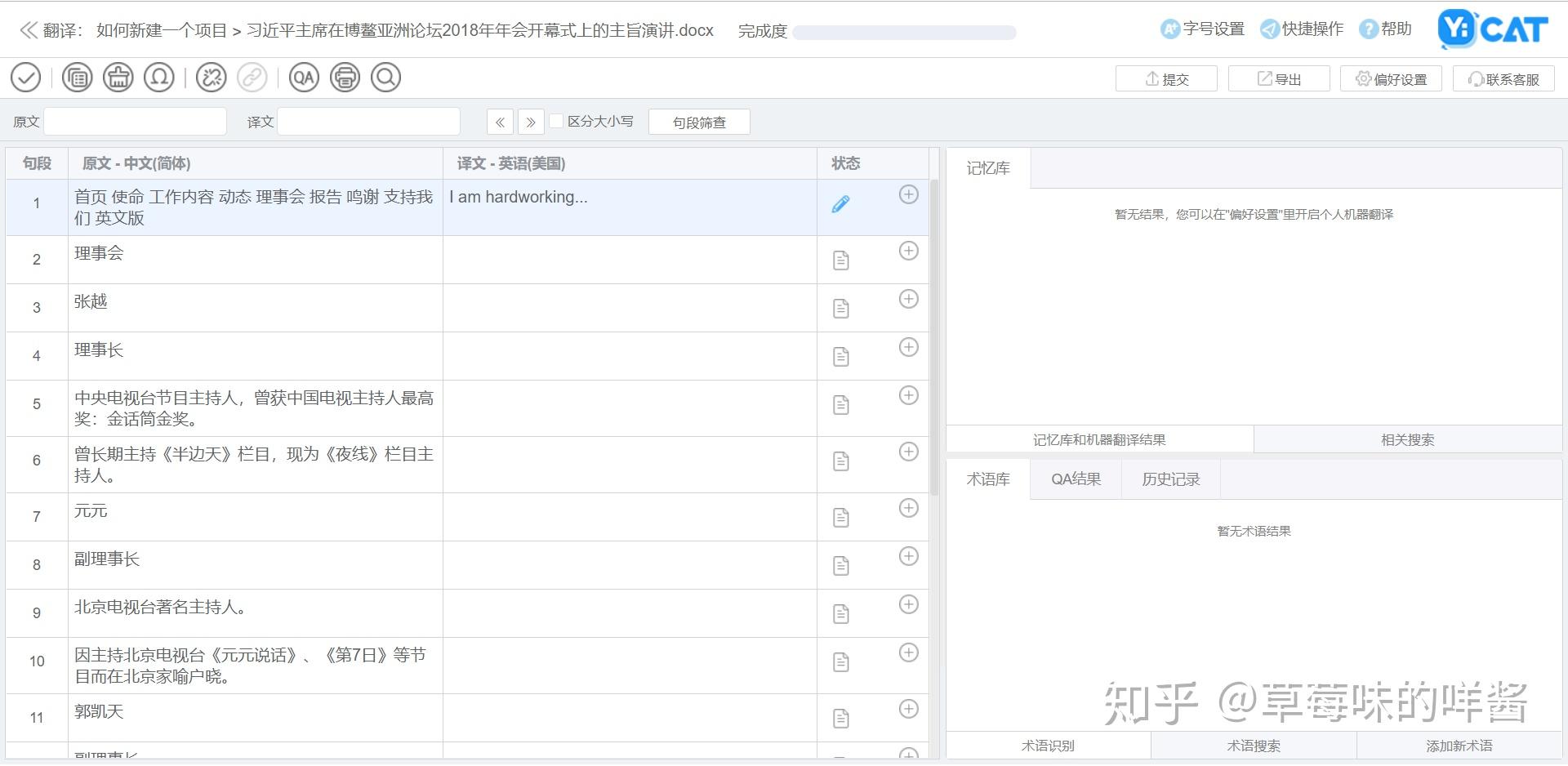Screen dimensions: 1568x766
Task: Click the confirm segment checkmark icon
Action: pos(25,78)
